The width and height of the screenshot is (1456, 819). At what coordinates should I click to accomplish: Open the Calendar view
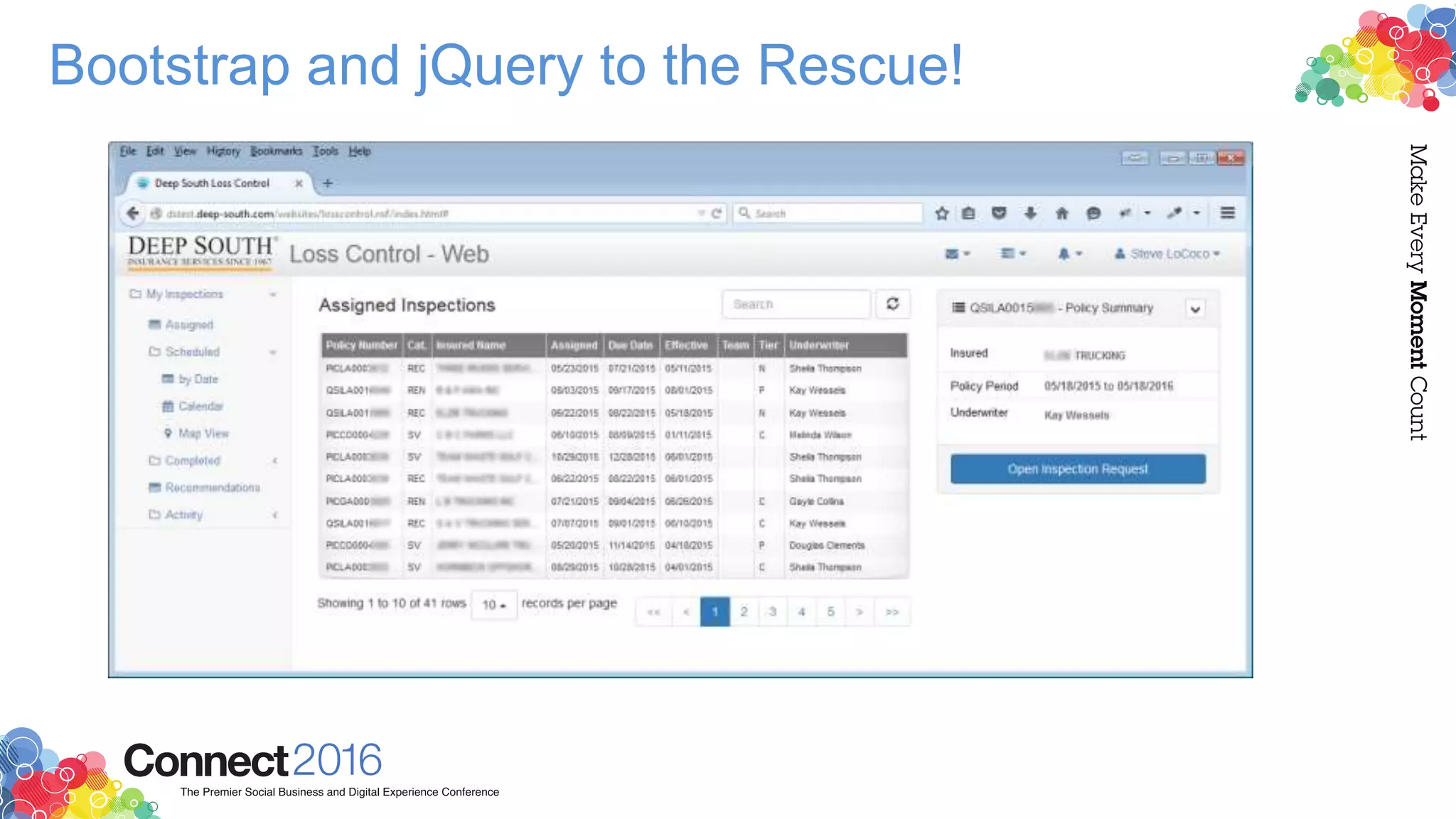193,407
